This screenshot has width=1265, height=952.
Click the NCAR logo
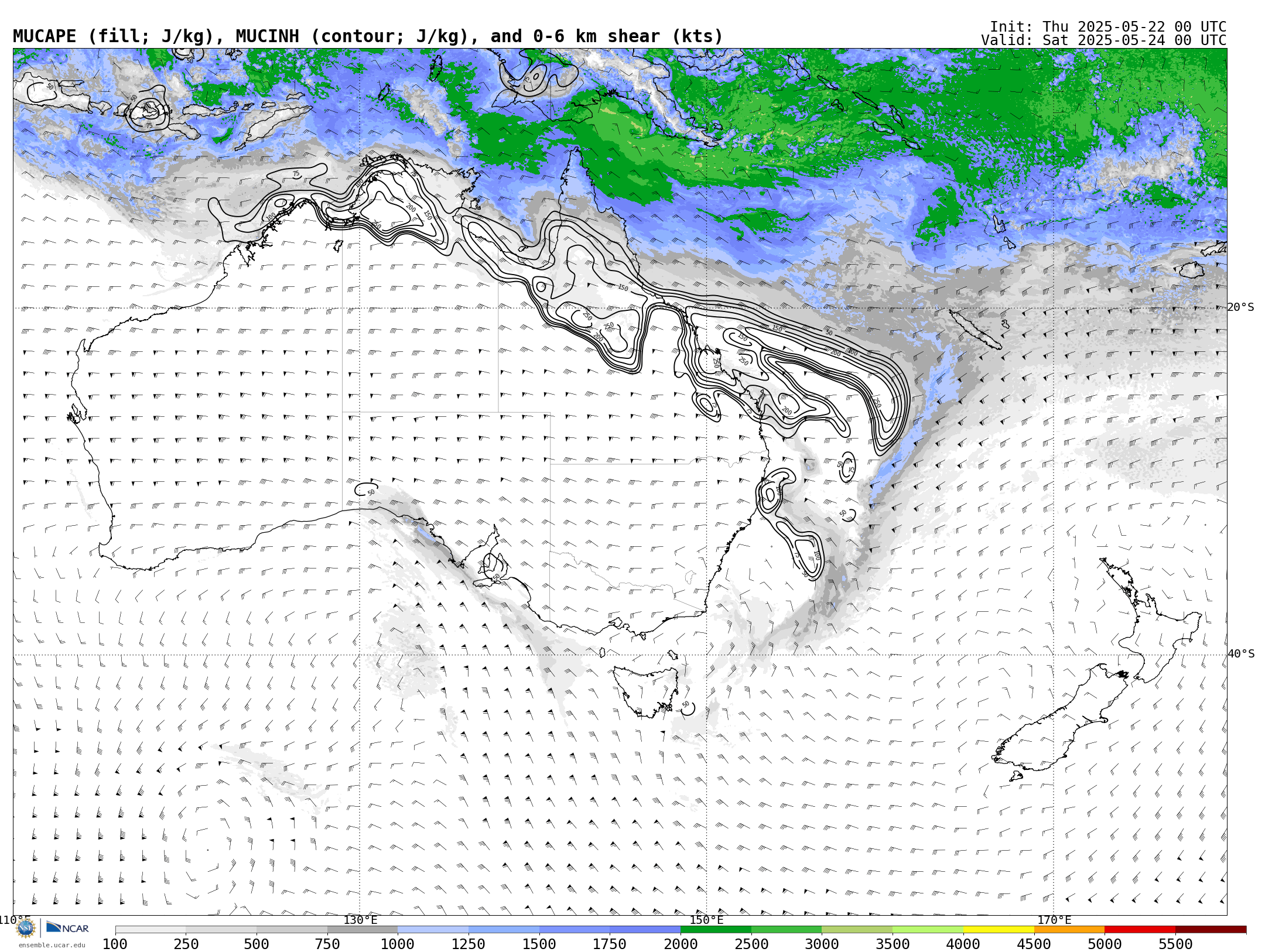[x=67, y=928]
